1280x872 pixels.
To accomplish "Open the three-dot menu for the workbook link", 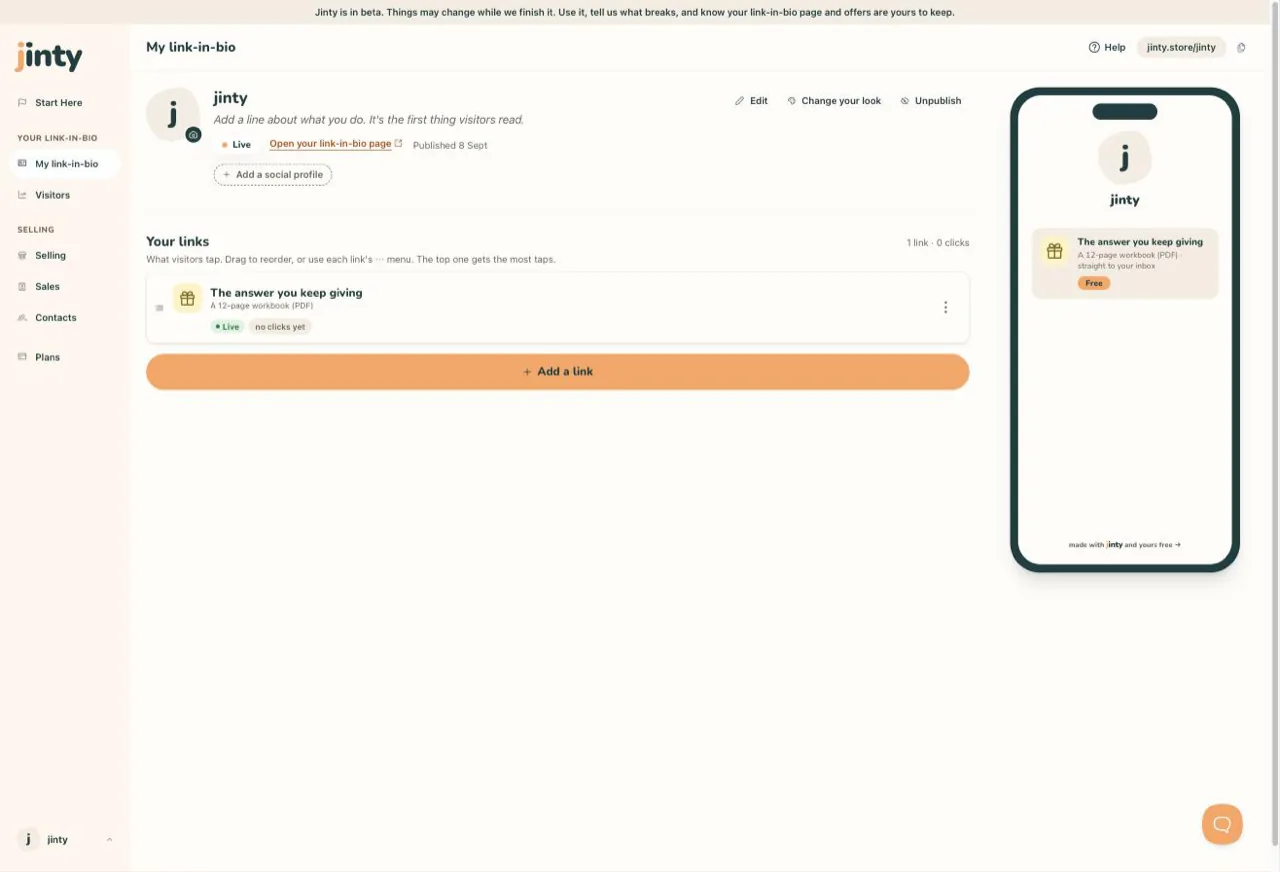I will click(945, 307).
